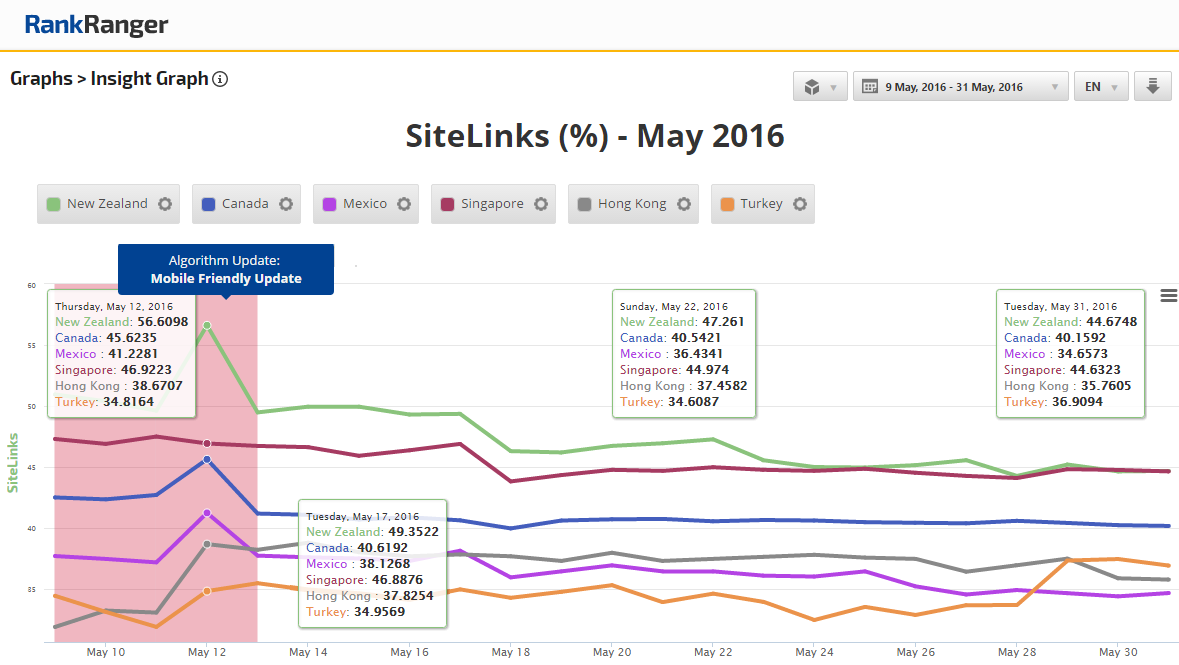1179x665 pixels.
Task: Click Canada blue color swatch
Action: coord(208,204)
